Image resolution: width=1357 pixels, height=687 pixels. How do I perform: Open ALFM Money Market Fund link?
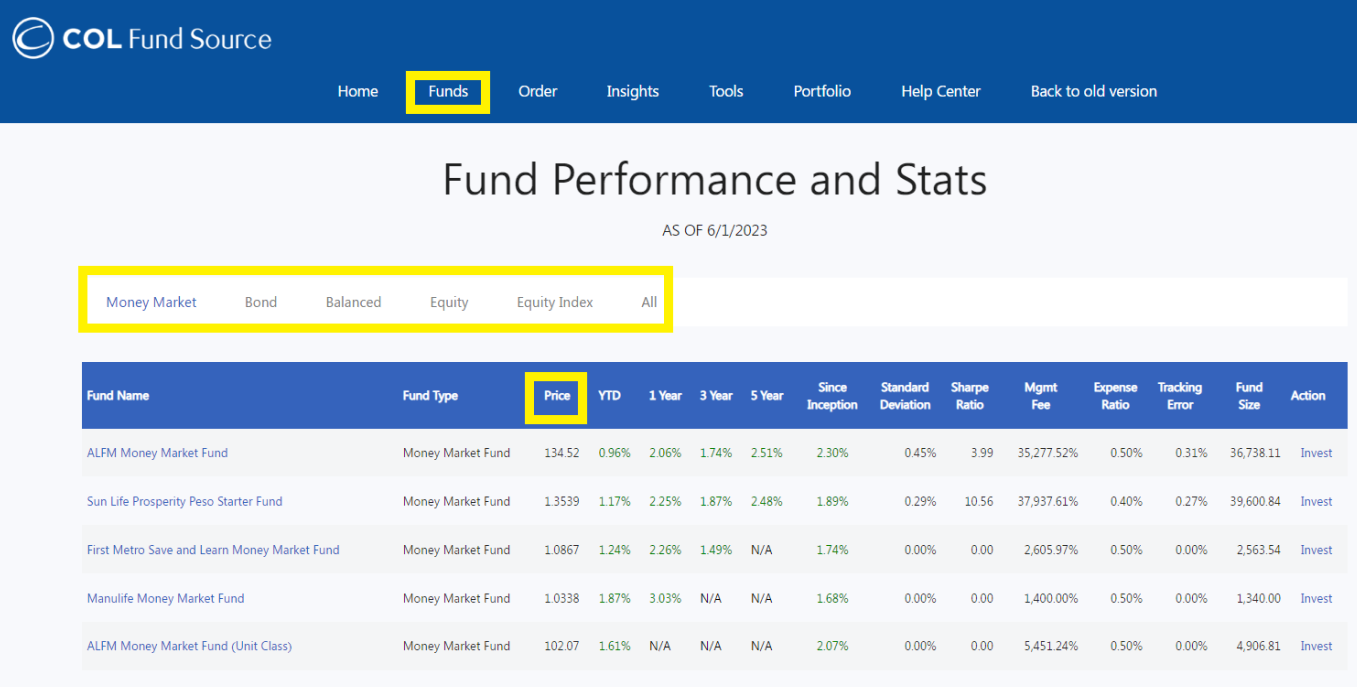click(x=157, y=453)
